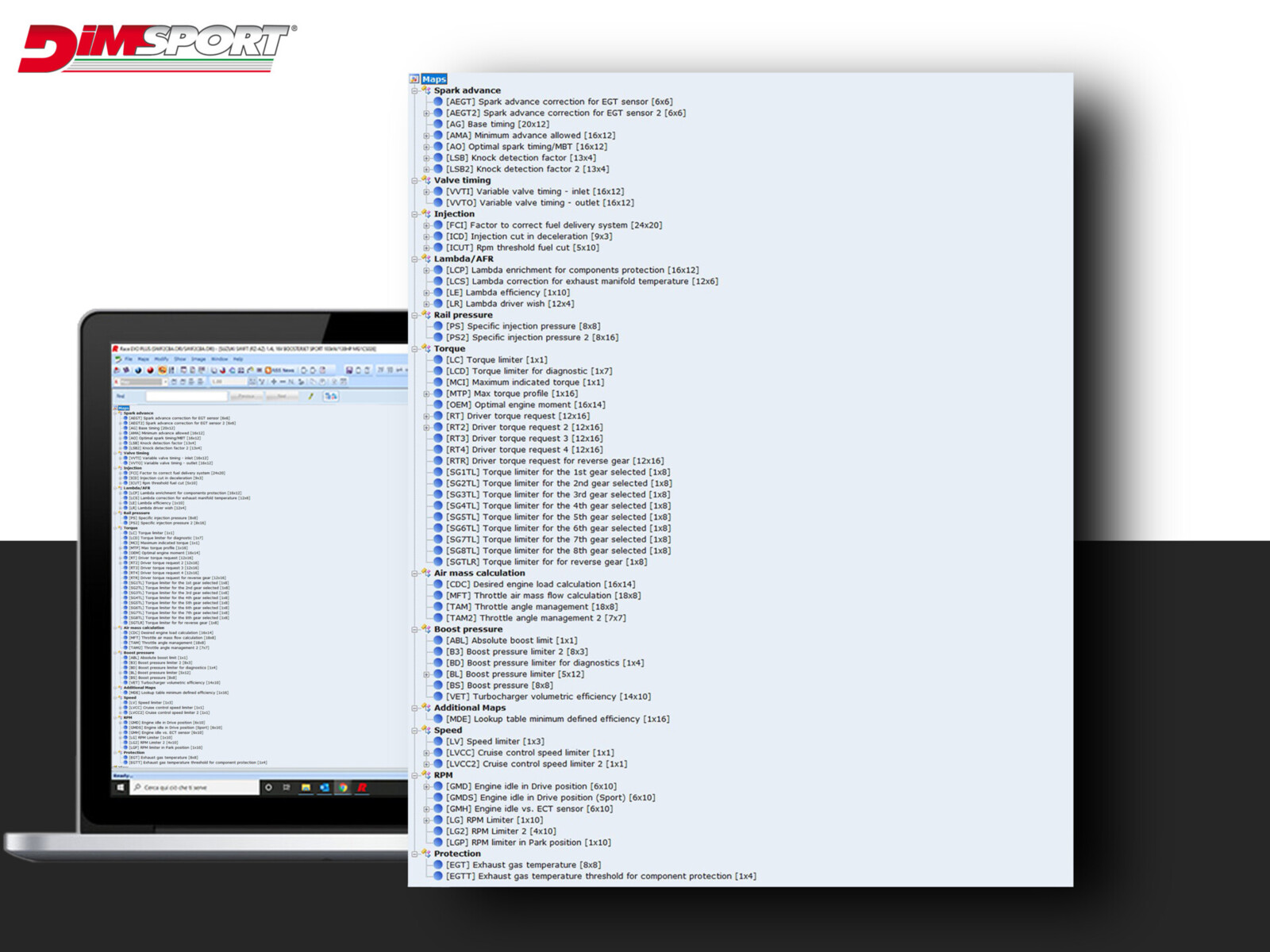Open File Explorer from the laptop taskbar
Viewport: 1270px width, 952px height.
pyautogui.click(x=306, y=788)
